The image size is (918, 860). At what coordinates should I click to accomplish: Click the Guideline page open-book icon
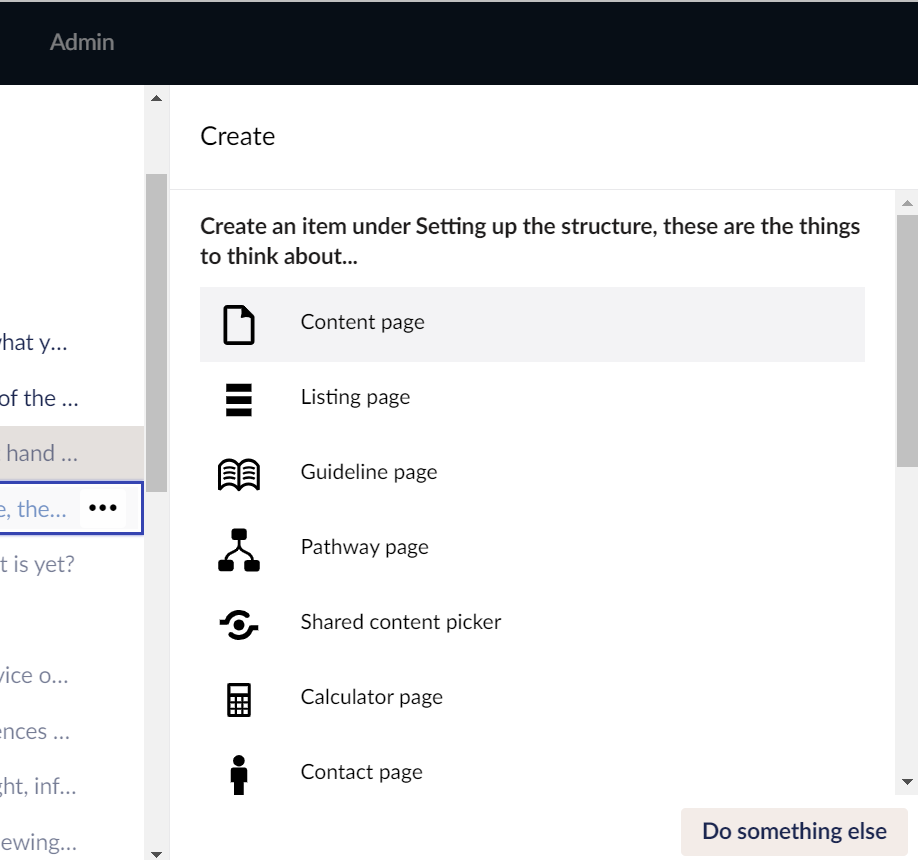point(239,474)
